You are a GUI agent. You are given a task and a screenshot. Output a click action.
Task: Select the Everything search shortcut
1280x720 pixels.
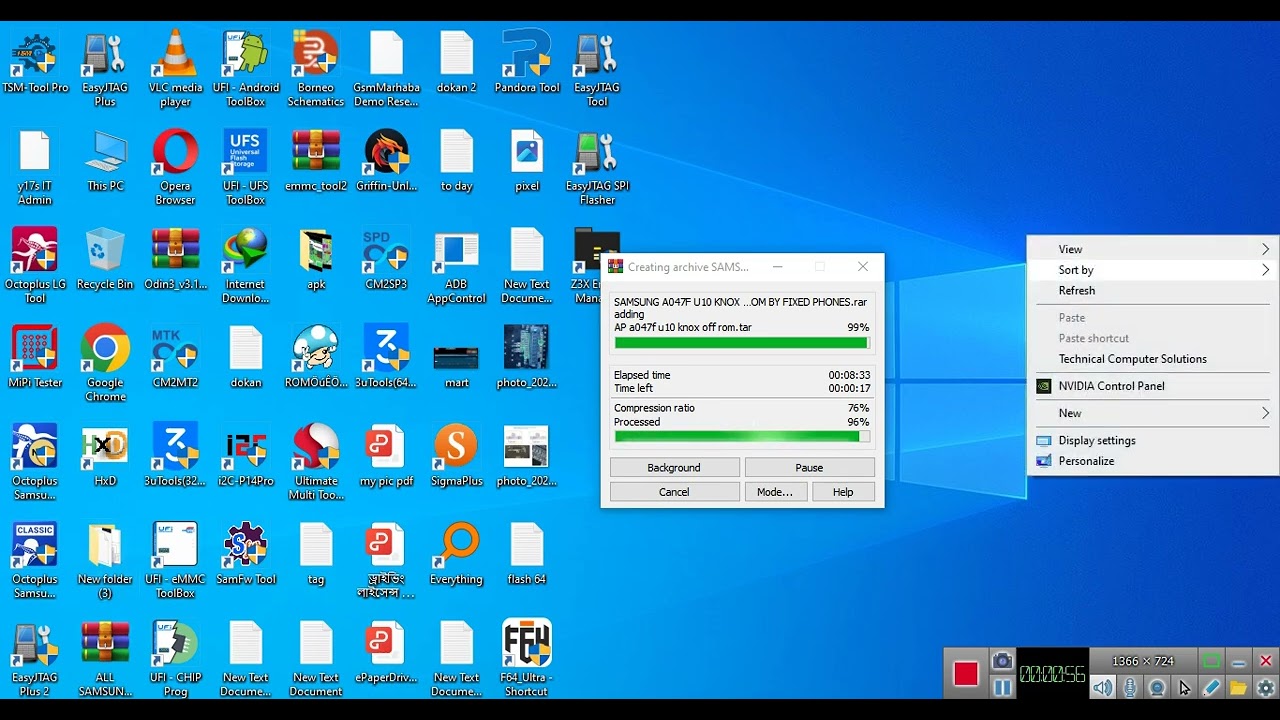456,554
